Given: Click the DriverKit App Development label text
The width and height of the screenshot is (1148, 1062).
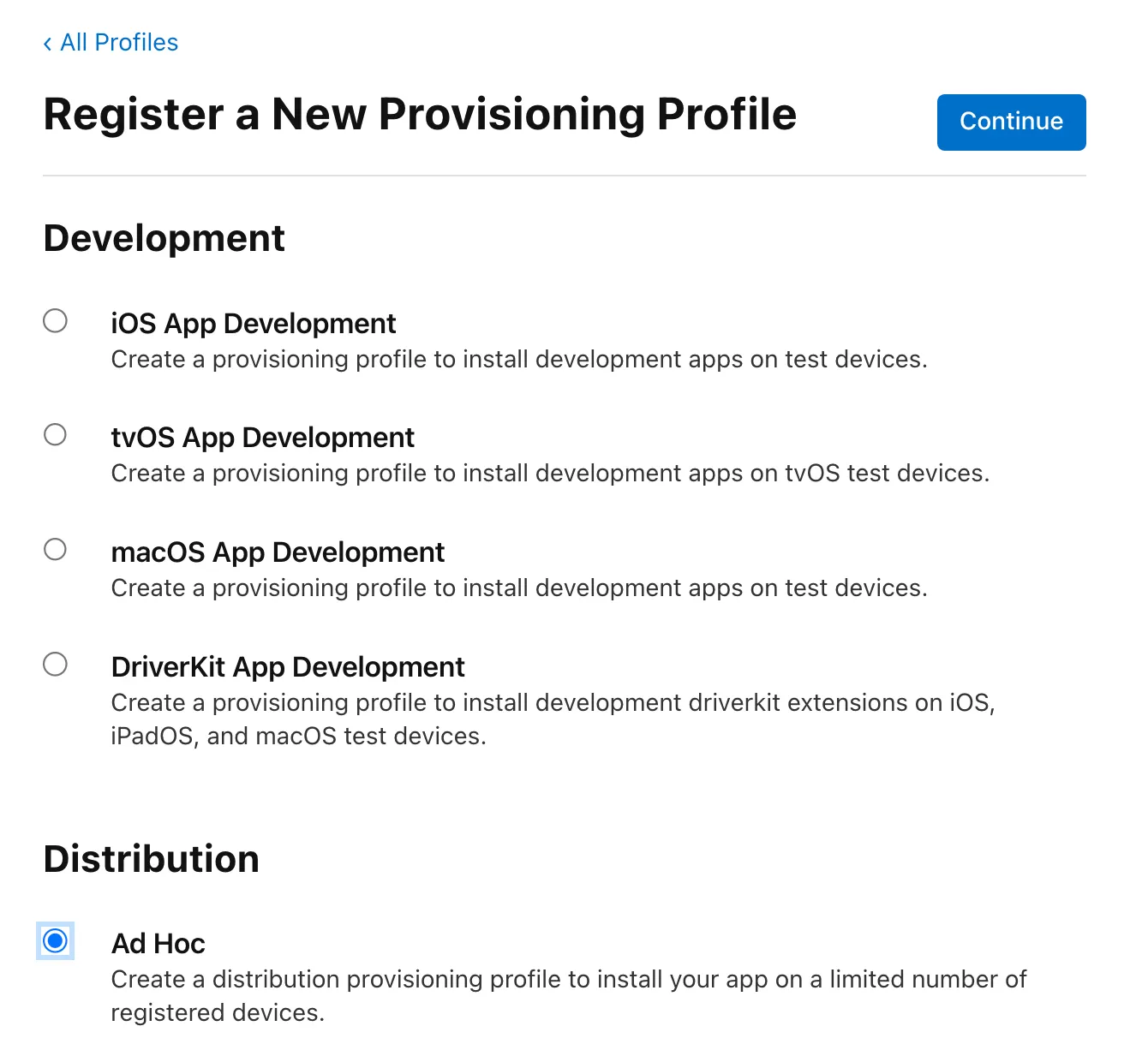Looking at the screenshot, I should [x=288, y=667].
